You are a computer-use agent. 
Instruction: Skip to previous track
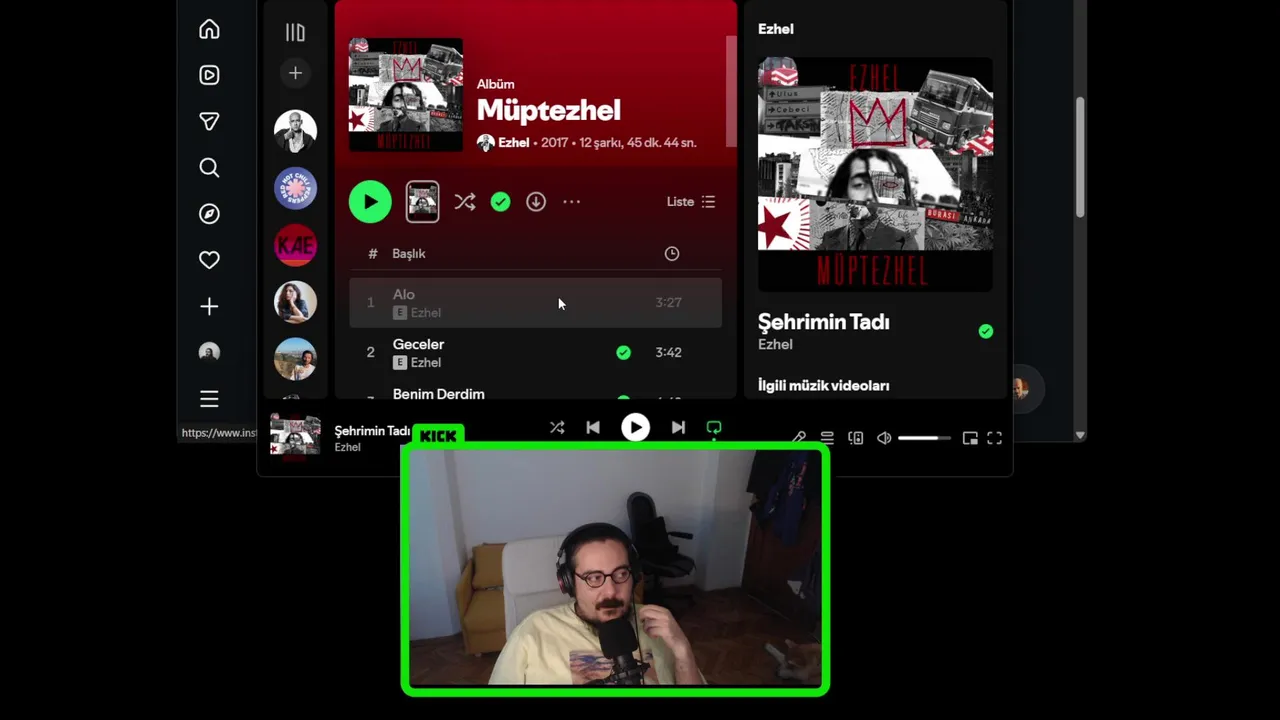593,428
